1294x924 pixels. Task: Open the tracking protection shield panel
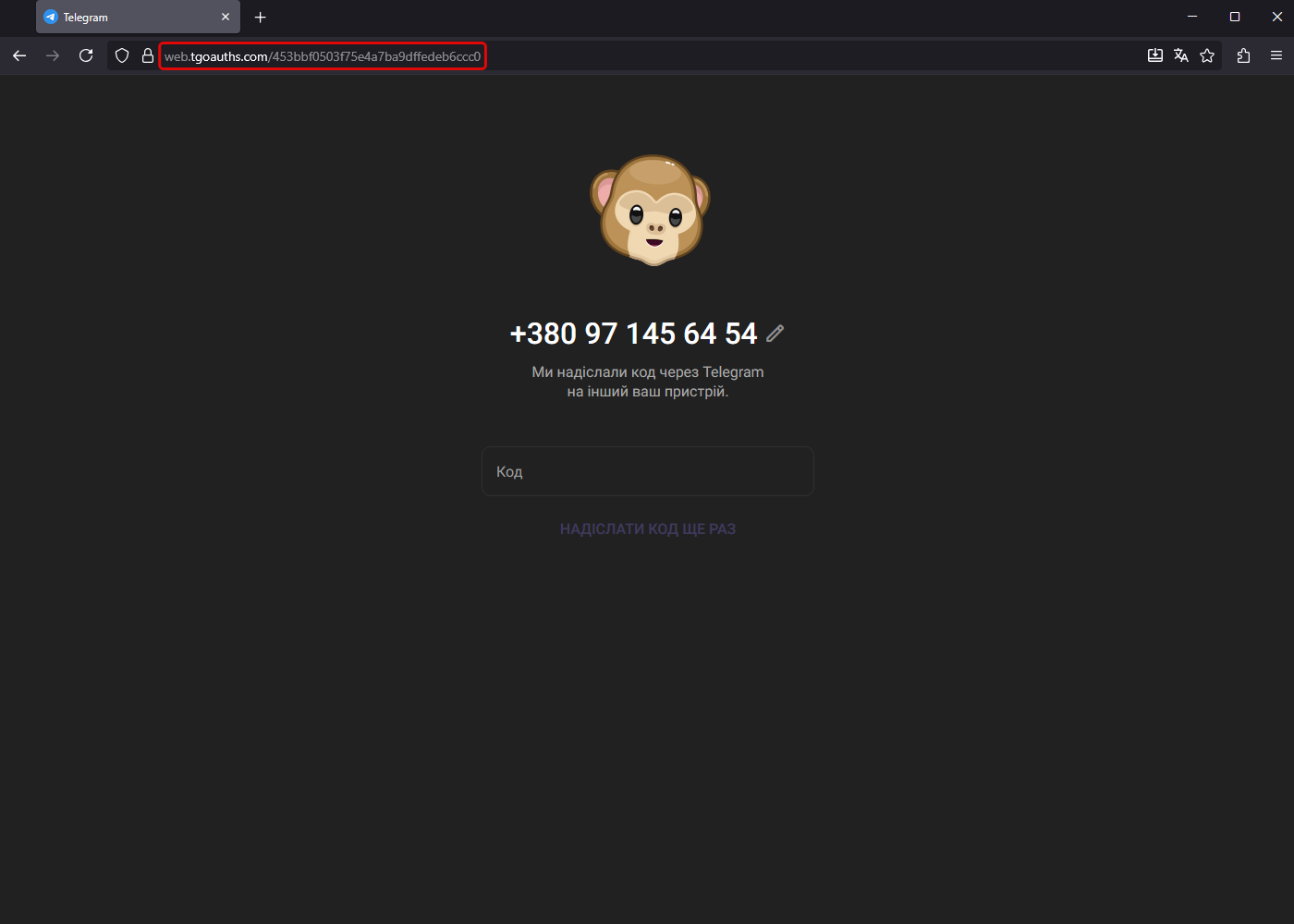(x=122, y=55)
